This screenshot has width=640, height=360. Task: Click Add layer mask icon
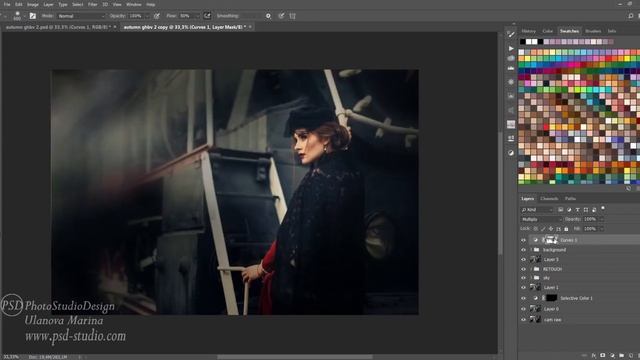pyautogui.click(x=602, y=356)
